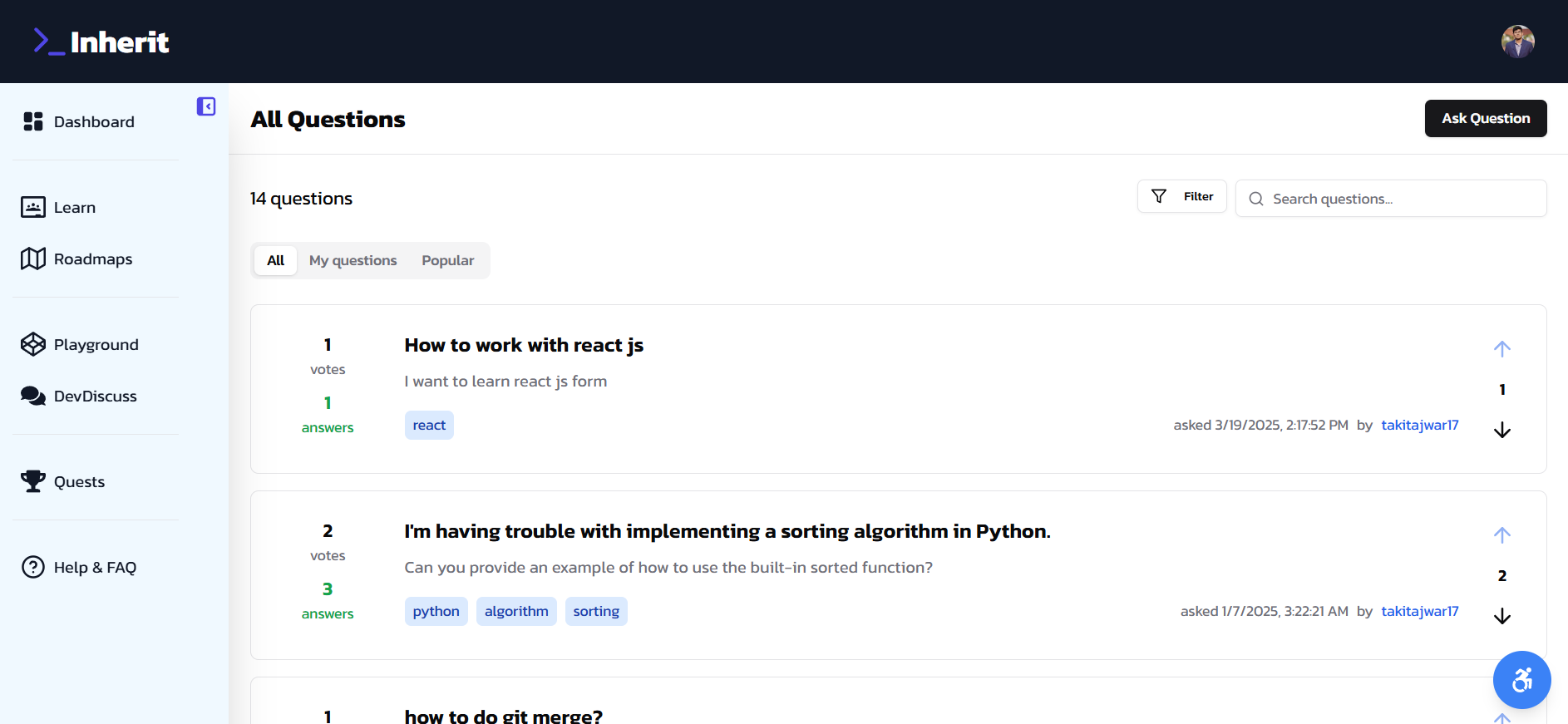Click the sorted function example description text
Screen dimensions: 1568x724
click(x=668, y=567)
